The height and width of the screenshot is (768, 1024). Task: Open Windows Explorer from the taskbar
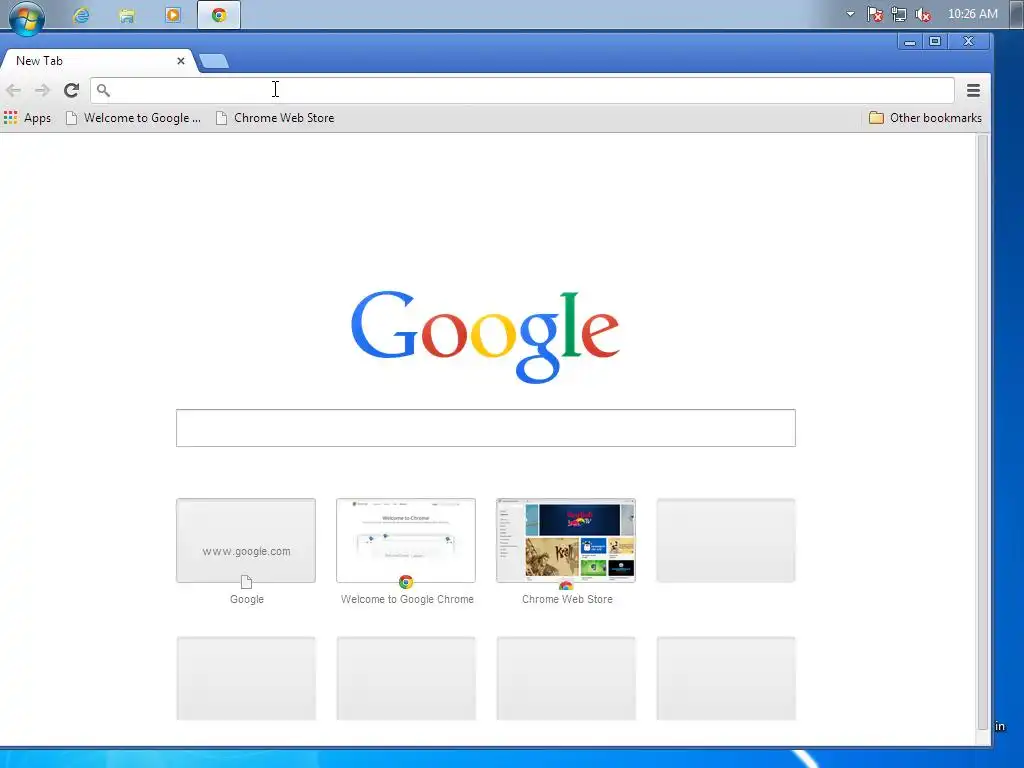click(127, 15)
